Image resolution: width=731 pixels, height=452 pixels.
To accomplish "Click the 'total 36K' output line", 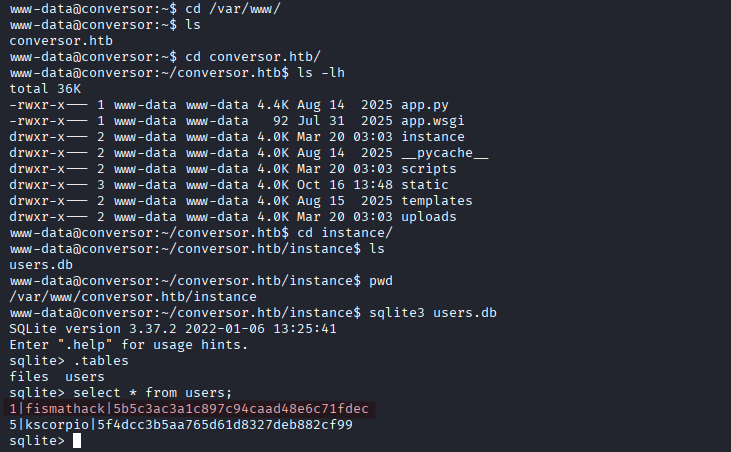I will click(x=41, y=88).
